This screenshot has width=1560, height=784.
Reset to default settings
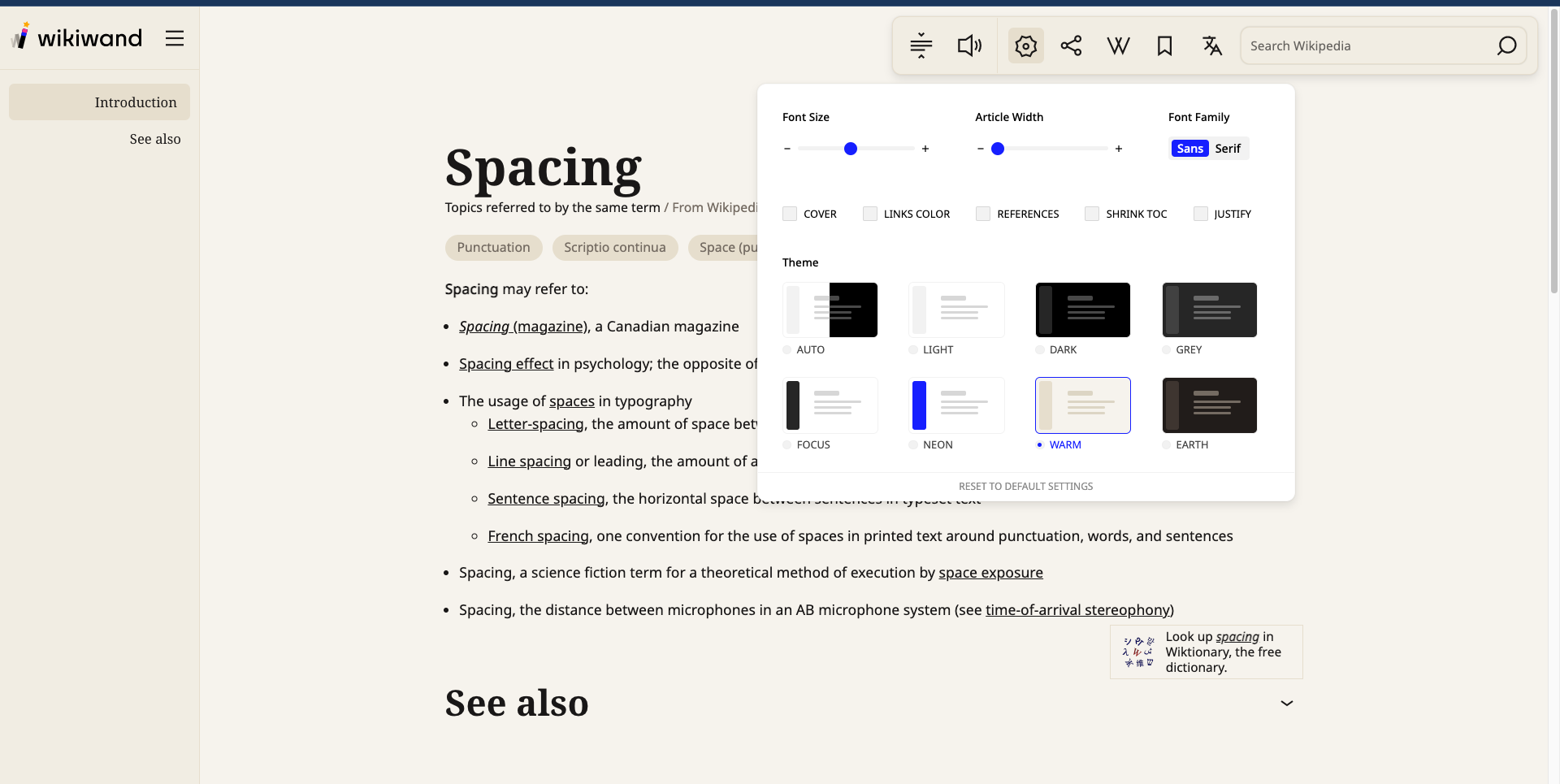[x=1025, y=486]
